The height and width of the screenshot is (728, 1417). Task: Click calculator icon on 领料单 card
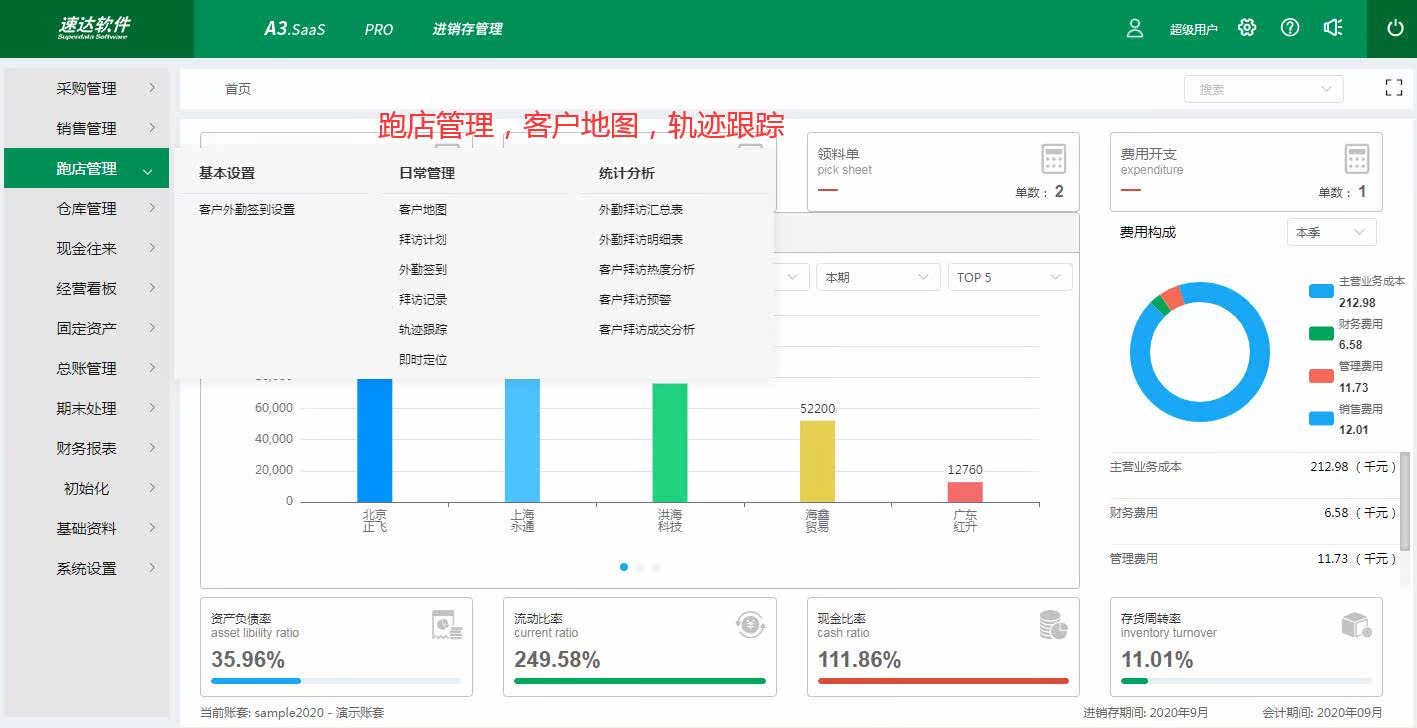point(1053,159)
